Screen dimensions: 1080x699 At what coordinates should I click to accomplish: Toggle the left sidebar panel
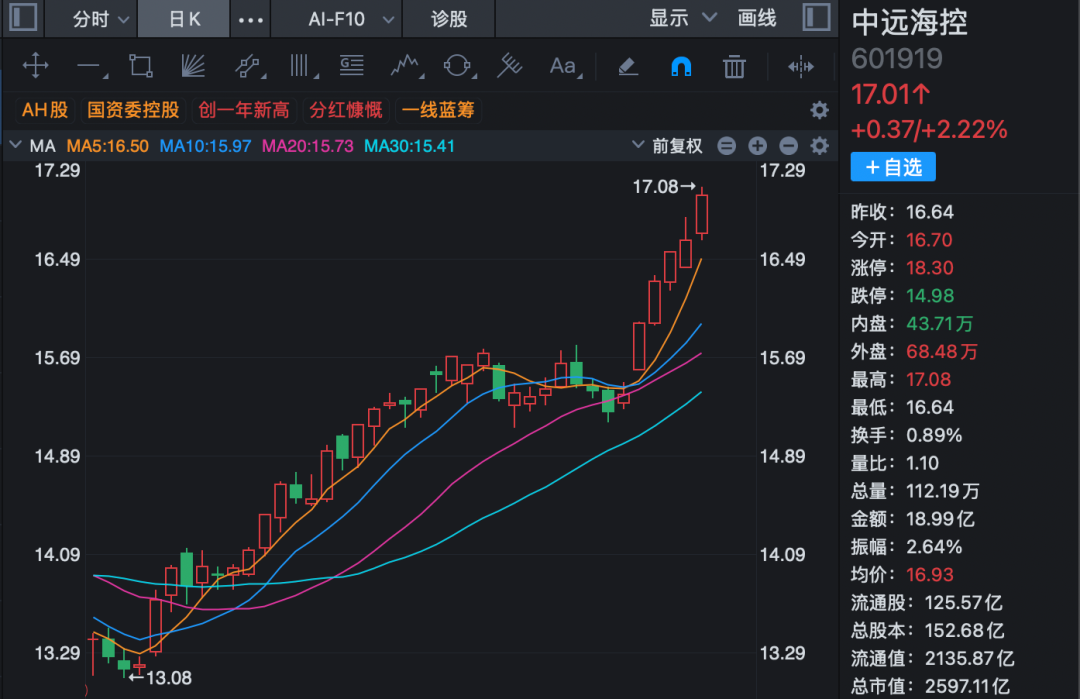23,17
